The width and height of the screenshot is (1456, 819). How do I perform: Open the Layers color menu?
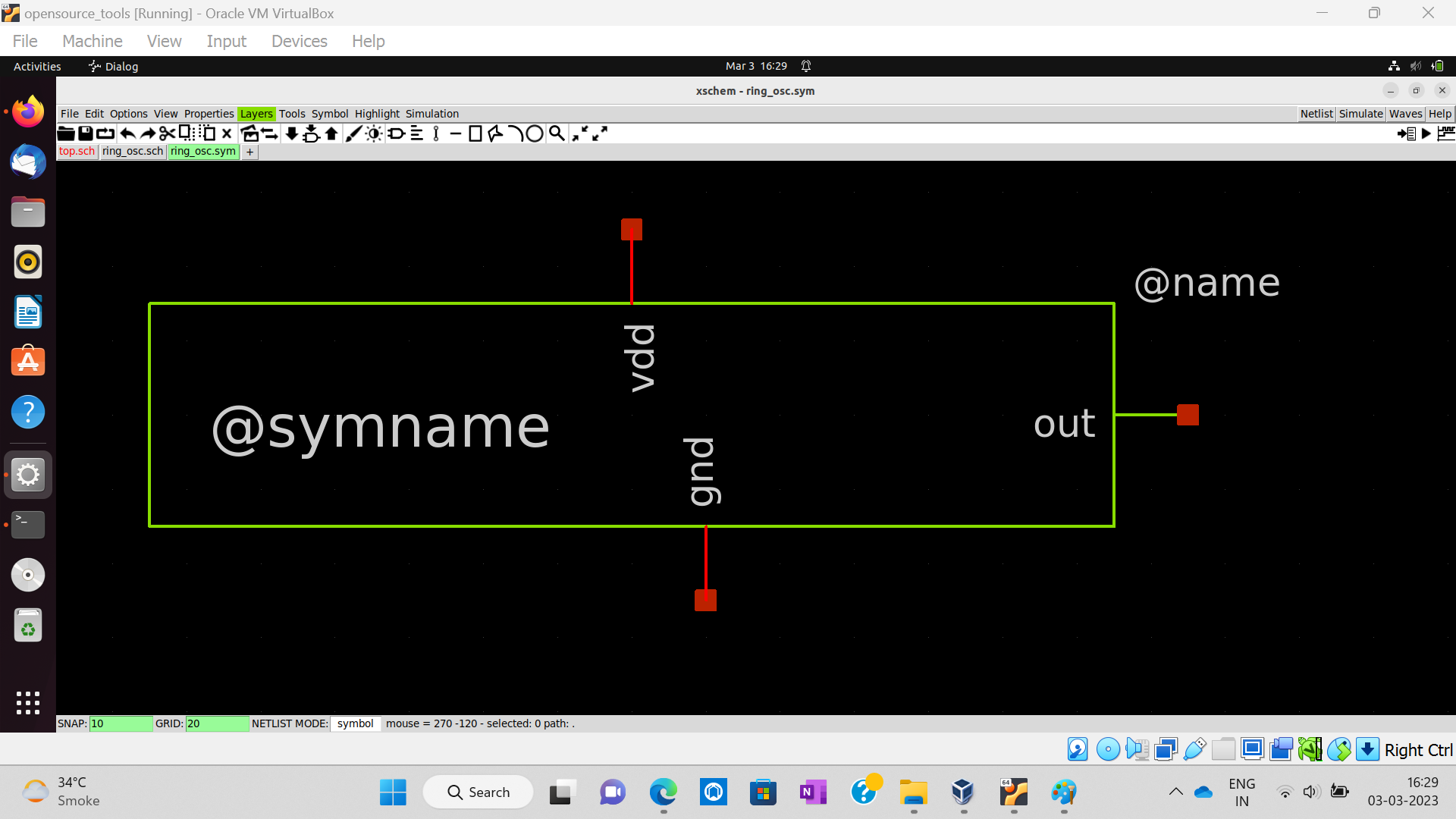coord(256,114)
